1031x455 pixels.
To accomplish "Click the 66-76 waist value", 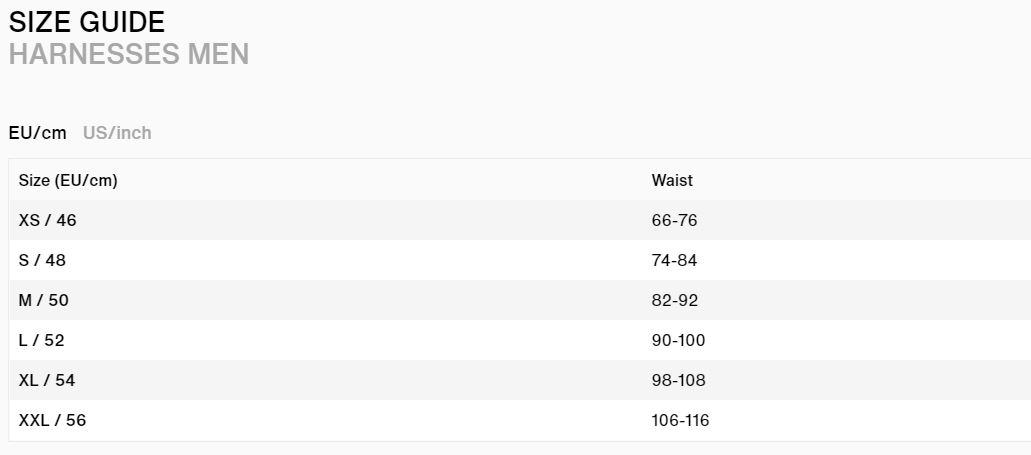I will tap(674, 220).
